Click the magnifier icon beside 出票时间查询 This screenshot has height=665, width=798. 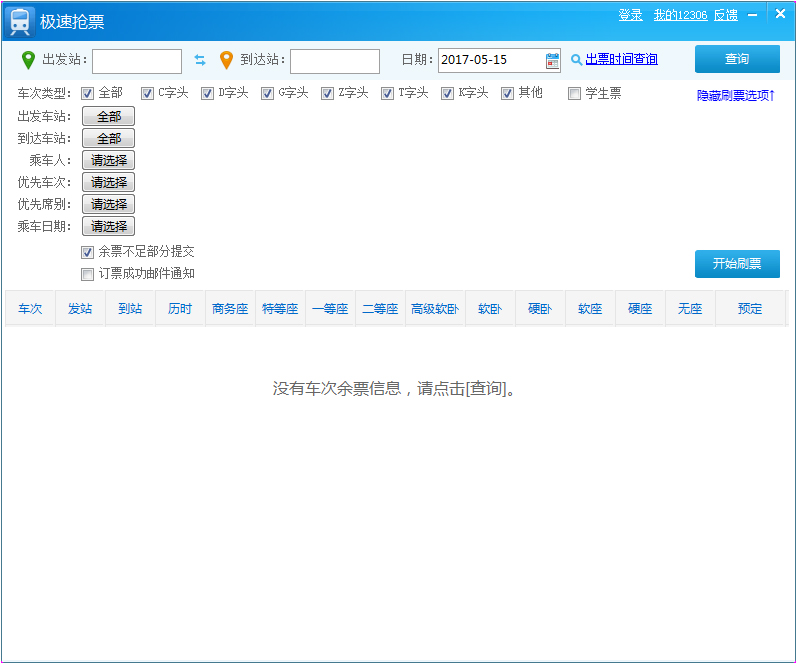click(576, 60)
